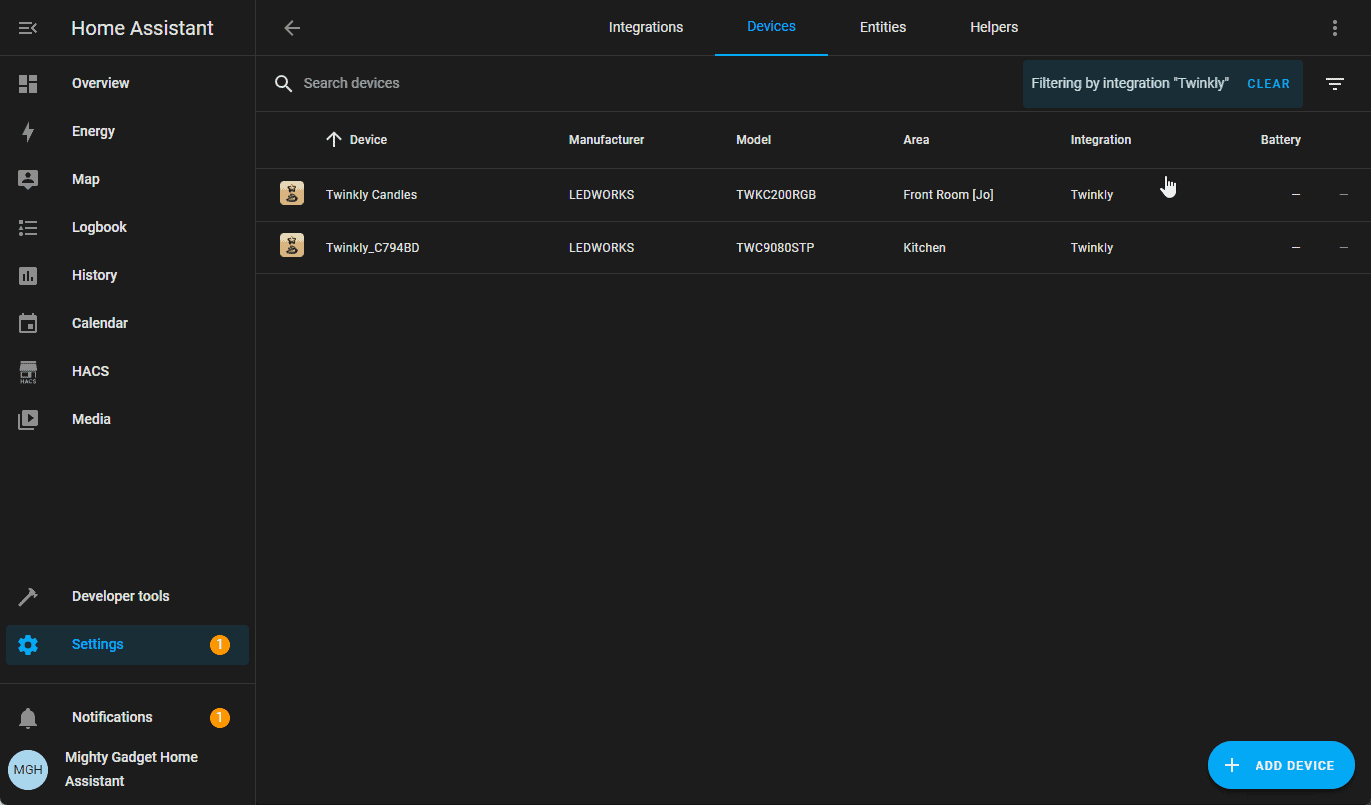This screenshot has height=805, width=1371.
Task: Open Notifications panel
Action: pos(112,717)
